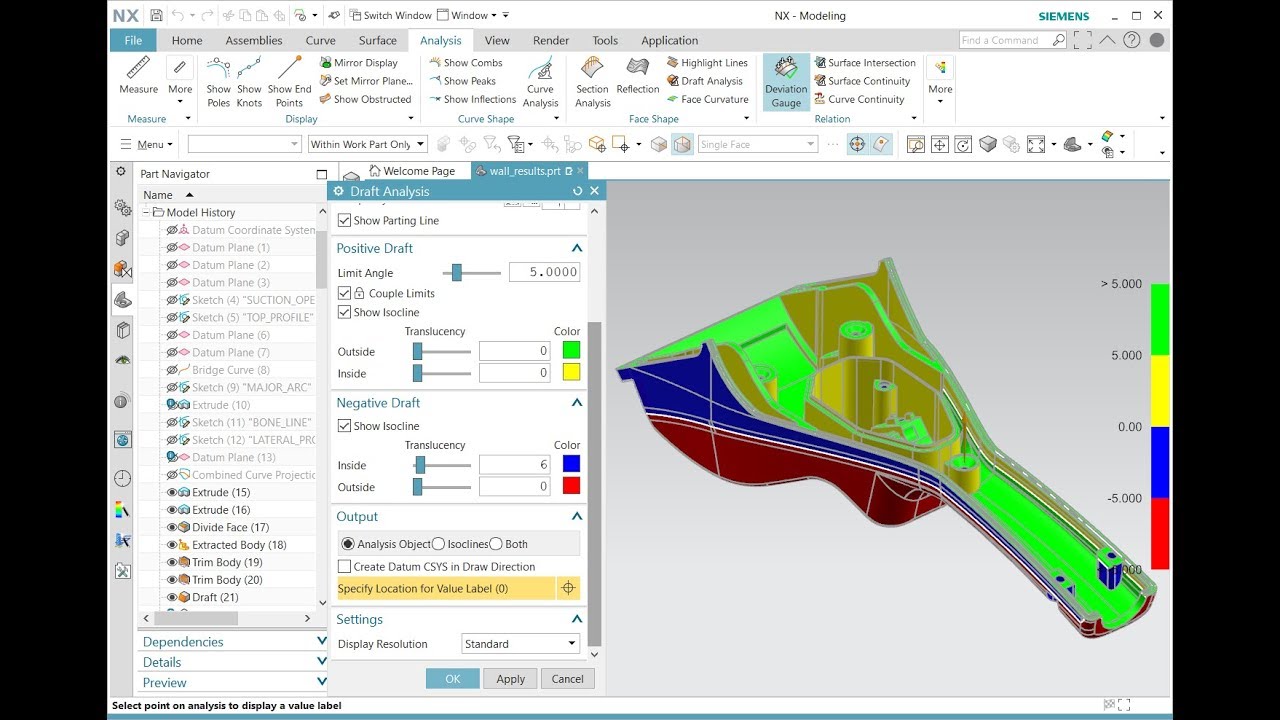This screenshot has height=720, width=1280.
Task: Open Curve Continuity tool
Action: [859, 99]
